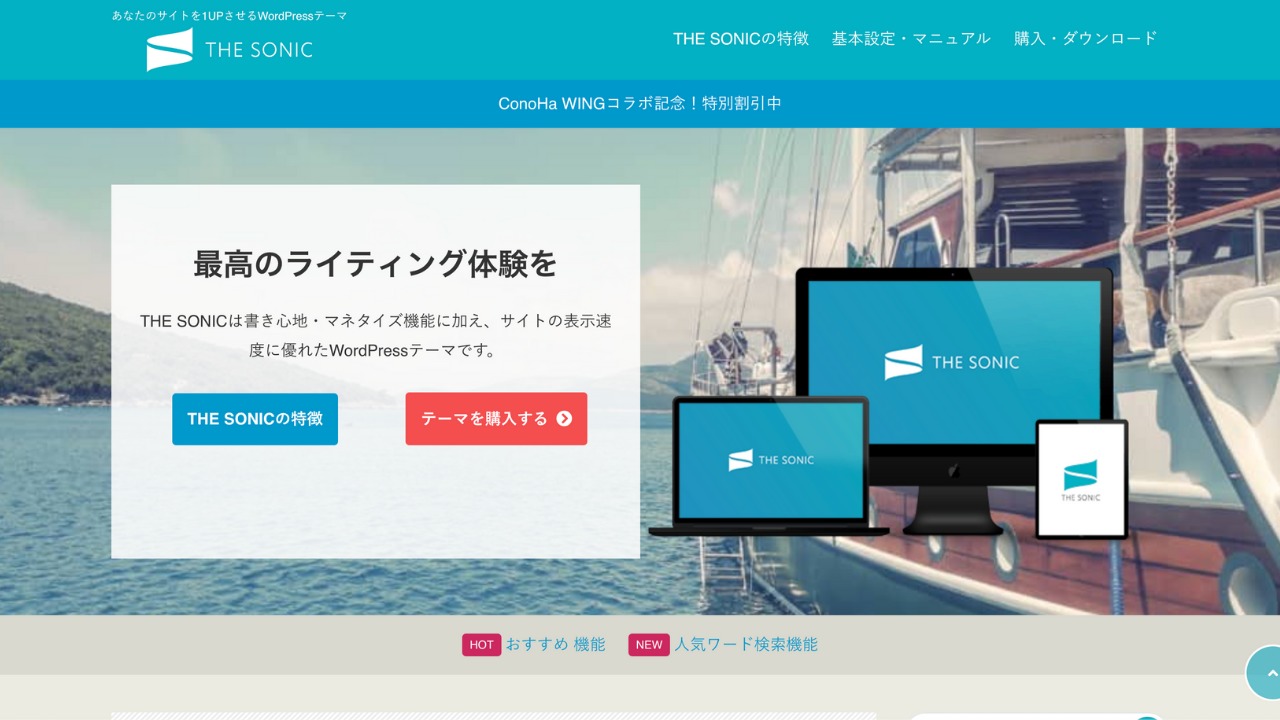Click the HOT badge label
Viewport: 1280px width, 720px height.
481,645
